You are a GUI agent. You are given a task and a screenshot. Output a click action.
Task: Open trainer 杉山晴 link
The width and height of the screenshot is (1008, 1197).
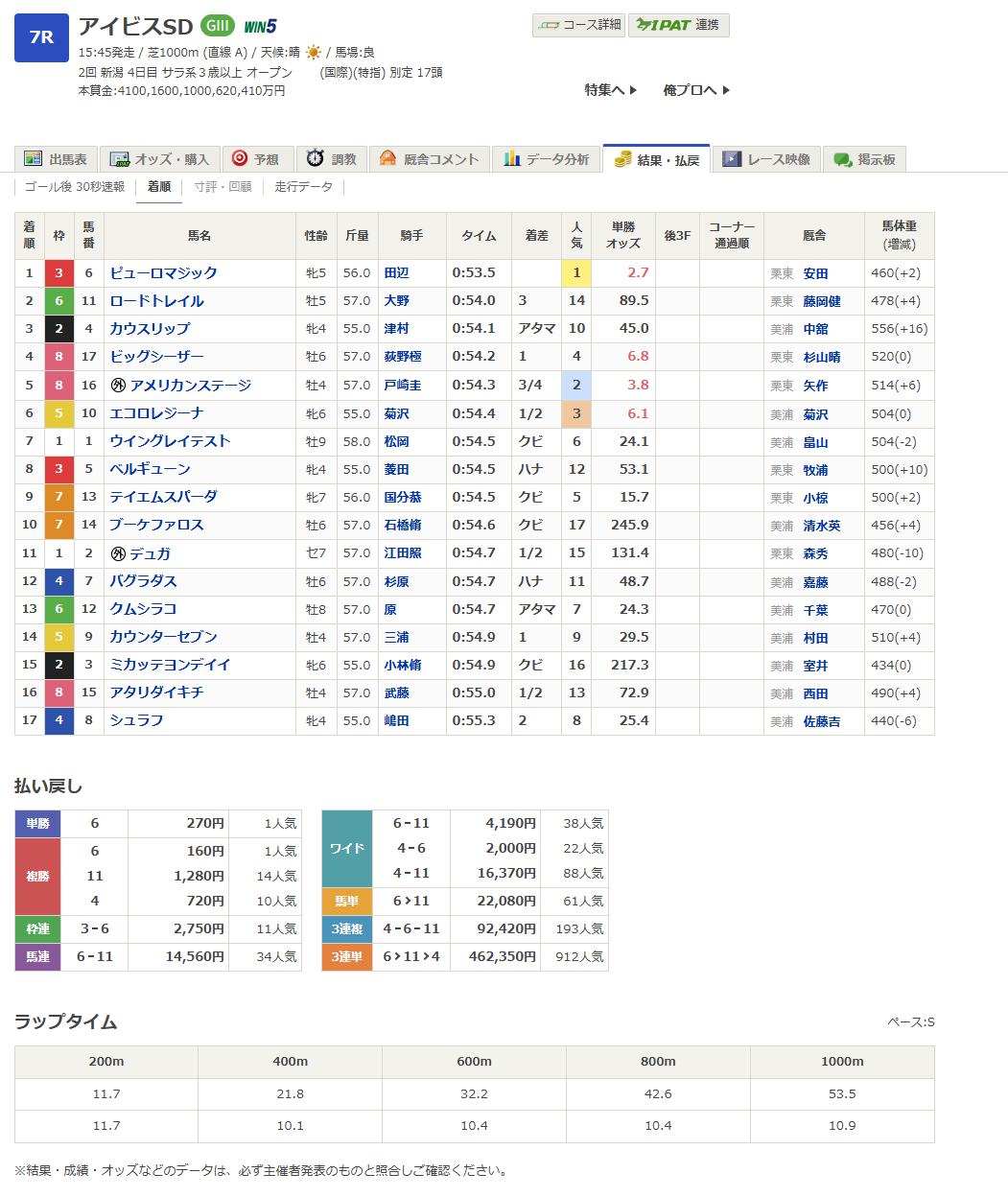coord(822,358)
